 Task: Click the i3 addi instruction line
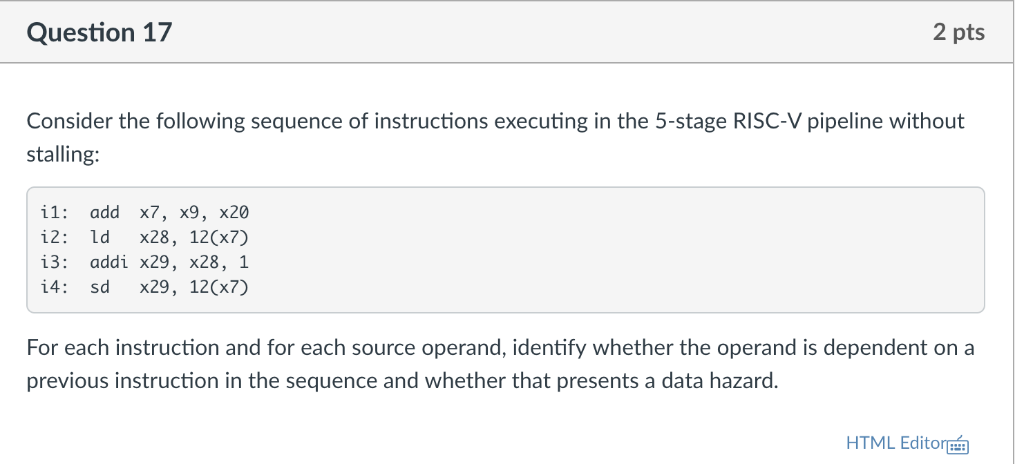click(x=145, y=262)
